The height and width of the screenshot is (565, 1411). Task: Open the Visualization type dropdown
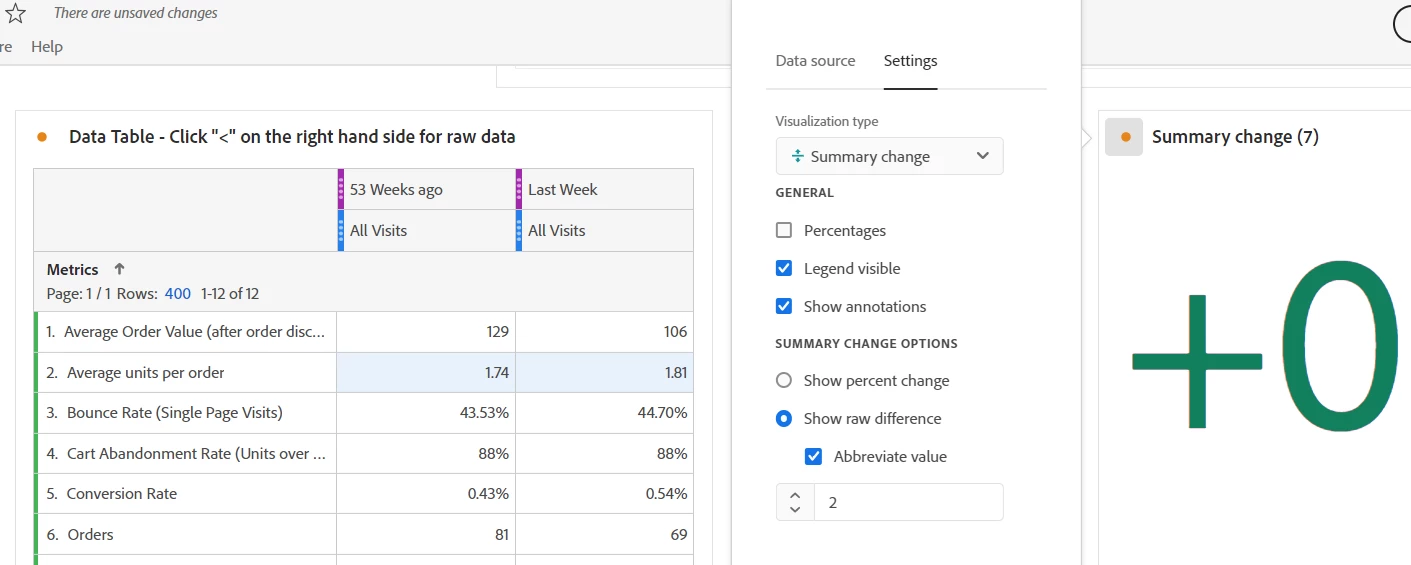pyautogui.click(x=890, y=156)
